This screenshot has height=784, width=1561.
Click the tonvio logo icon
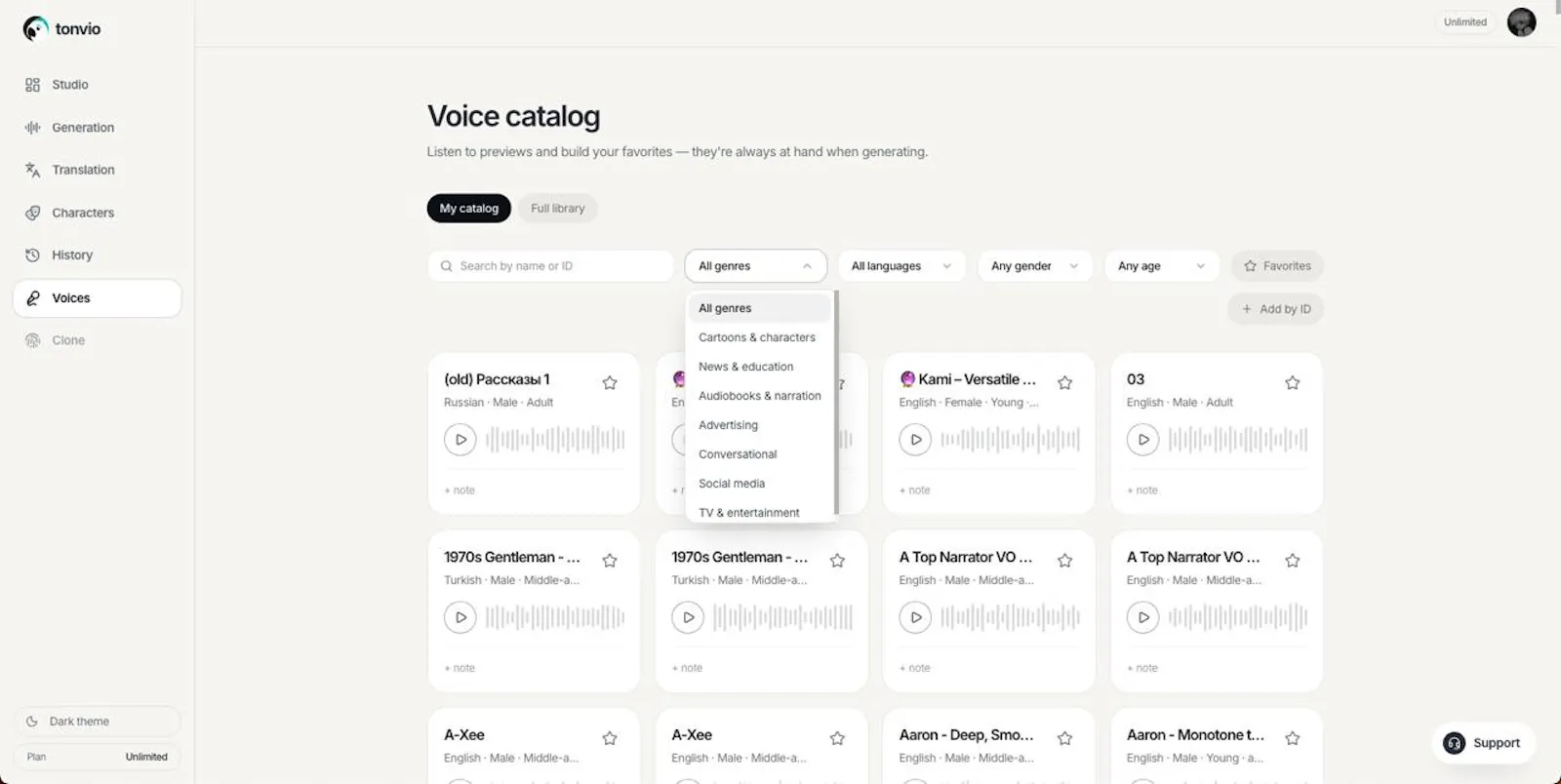point(35,28)
